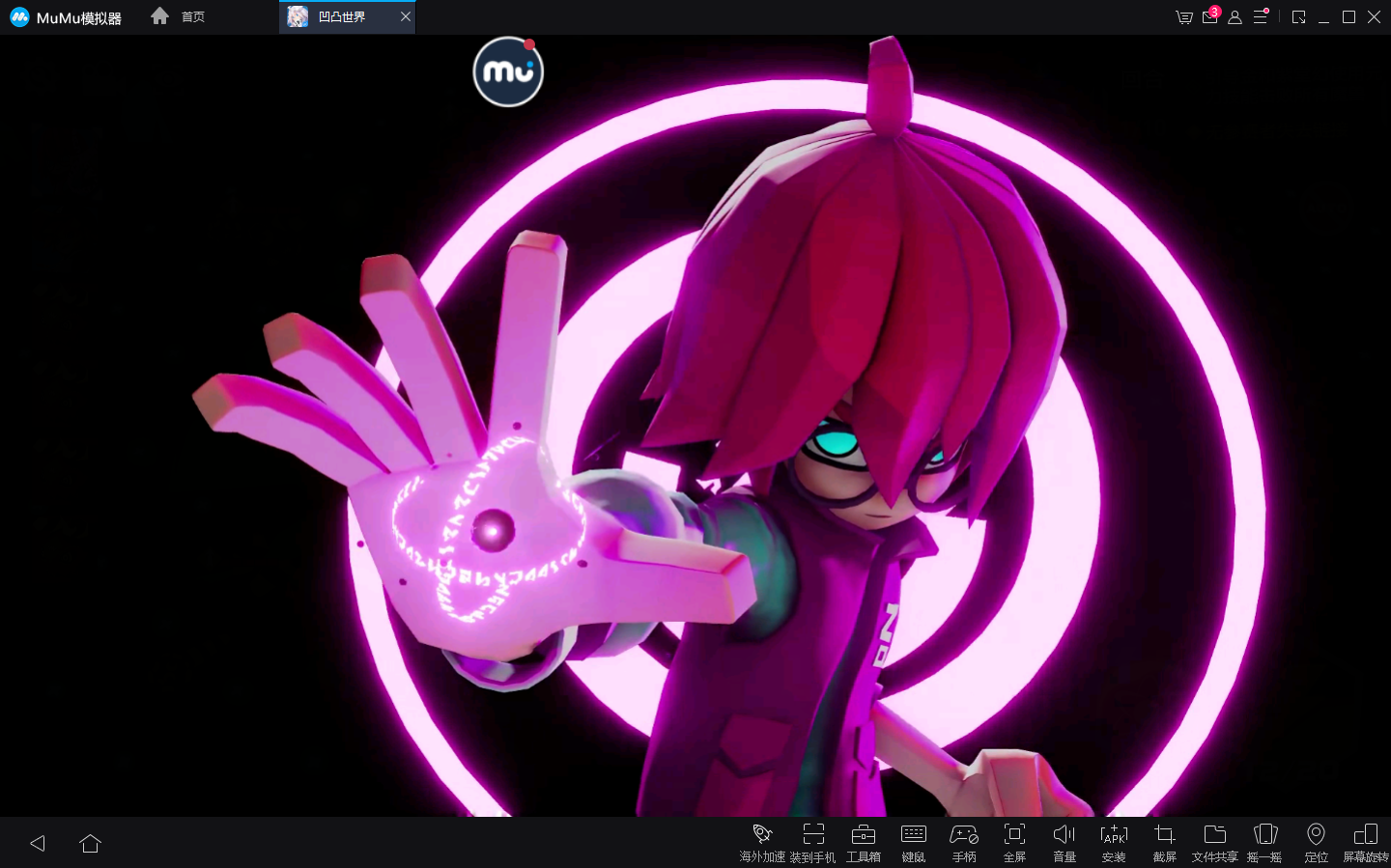
Task: Toggle 屏幕旋转 screen rotation
Action: (x=1366, y=835)
